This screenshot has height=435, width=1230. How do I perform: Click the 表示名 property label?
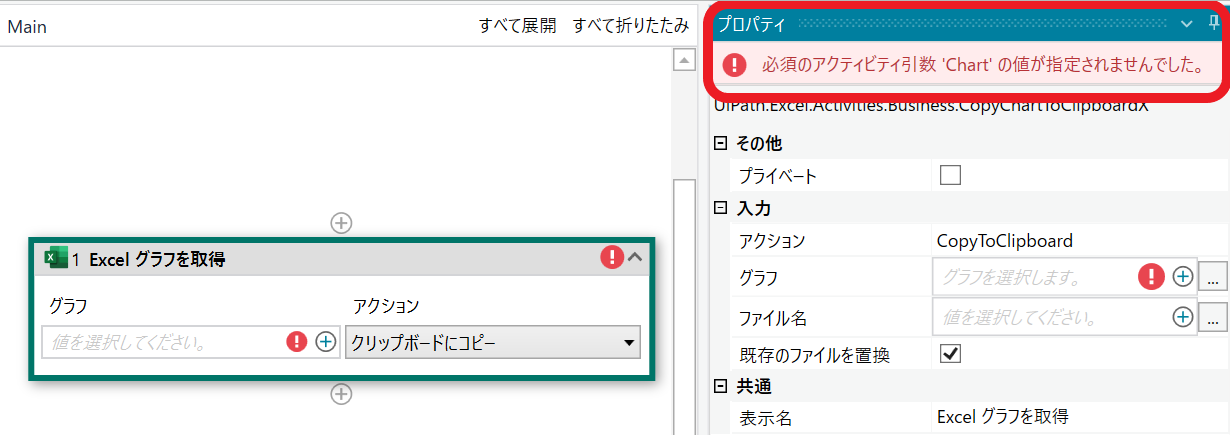[765, 419]
